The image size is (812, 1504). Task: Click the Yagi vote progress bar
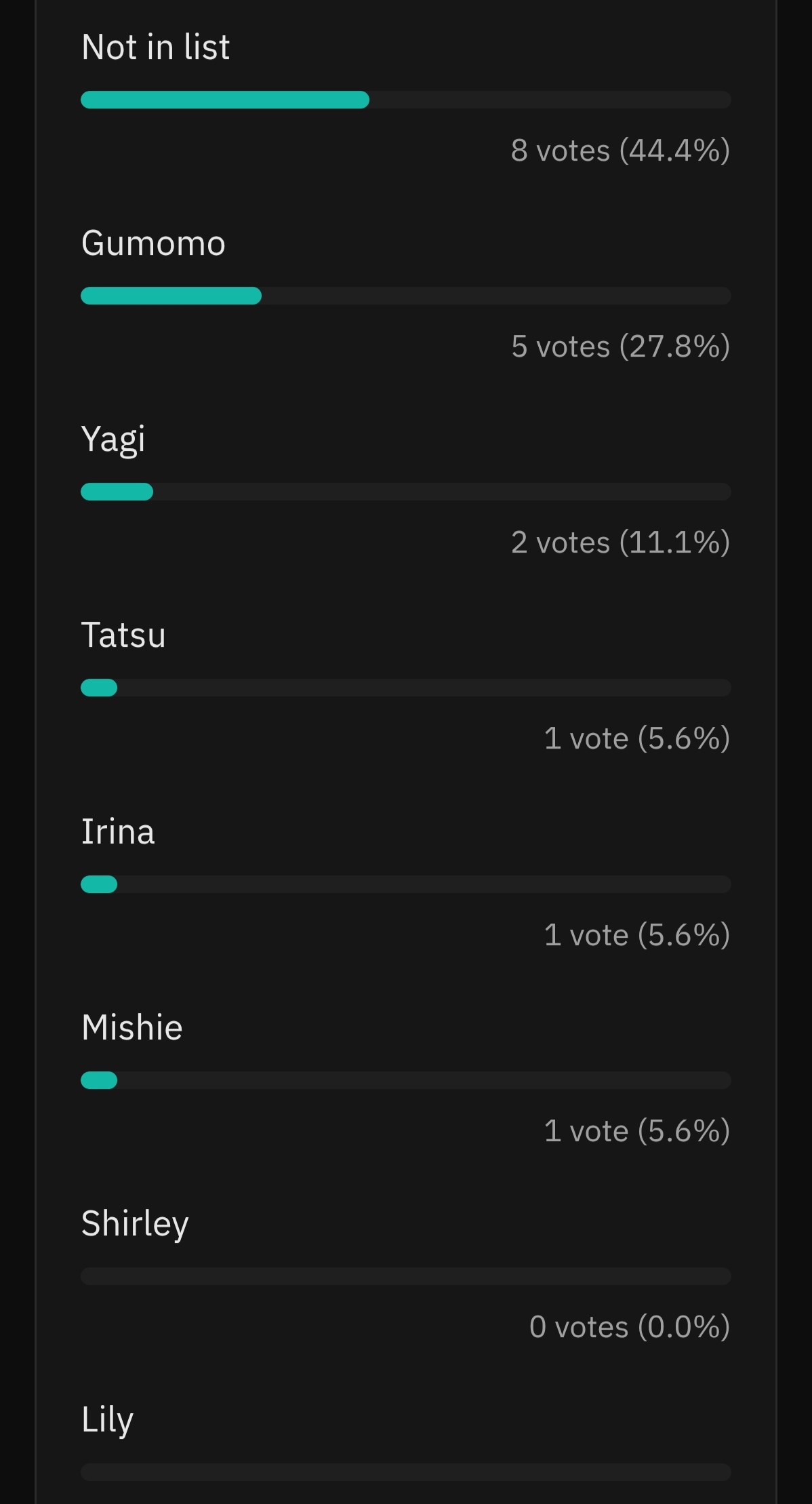coord(406,492)
